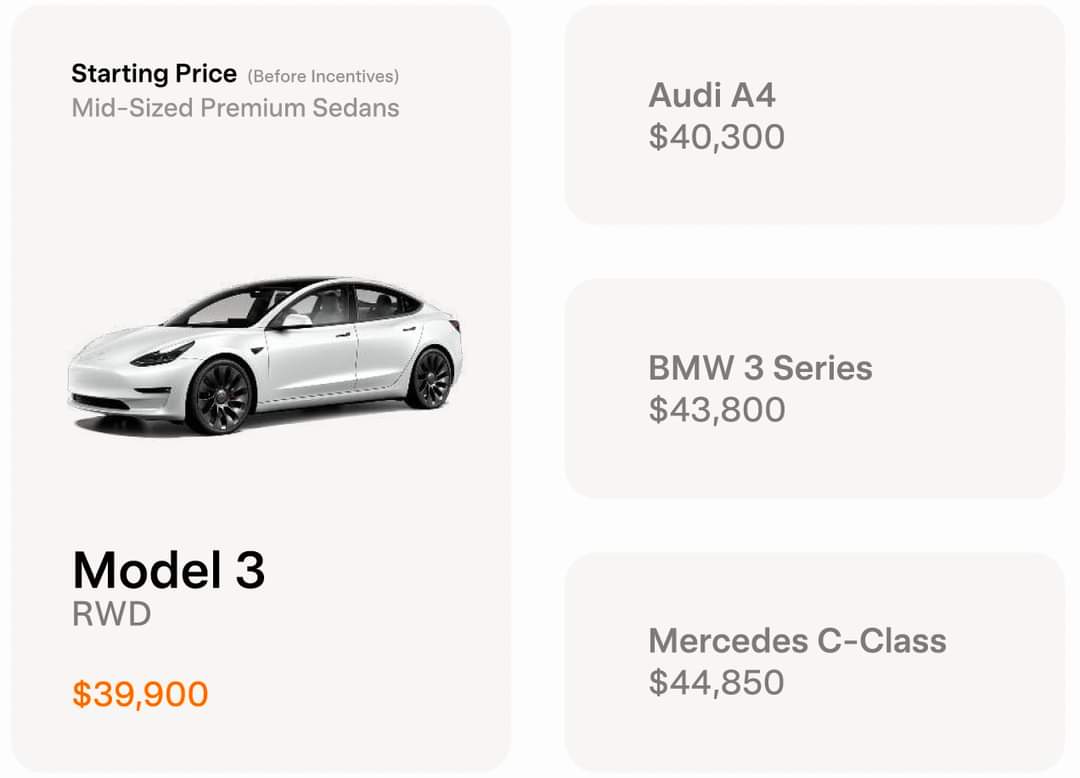Choose the "Mercedes C-Class" label

coord(797,640)
